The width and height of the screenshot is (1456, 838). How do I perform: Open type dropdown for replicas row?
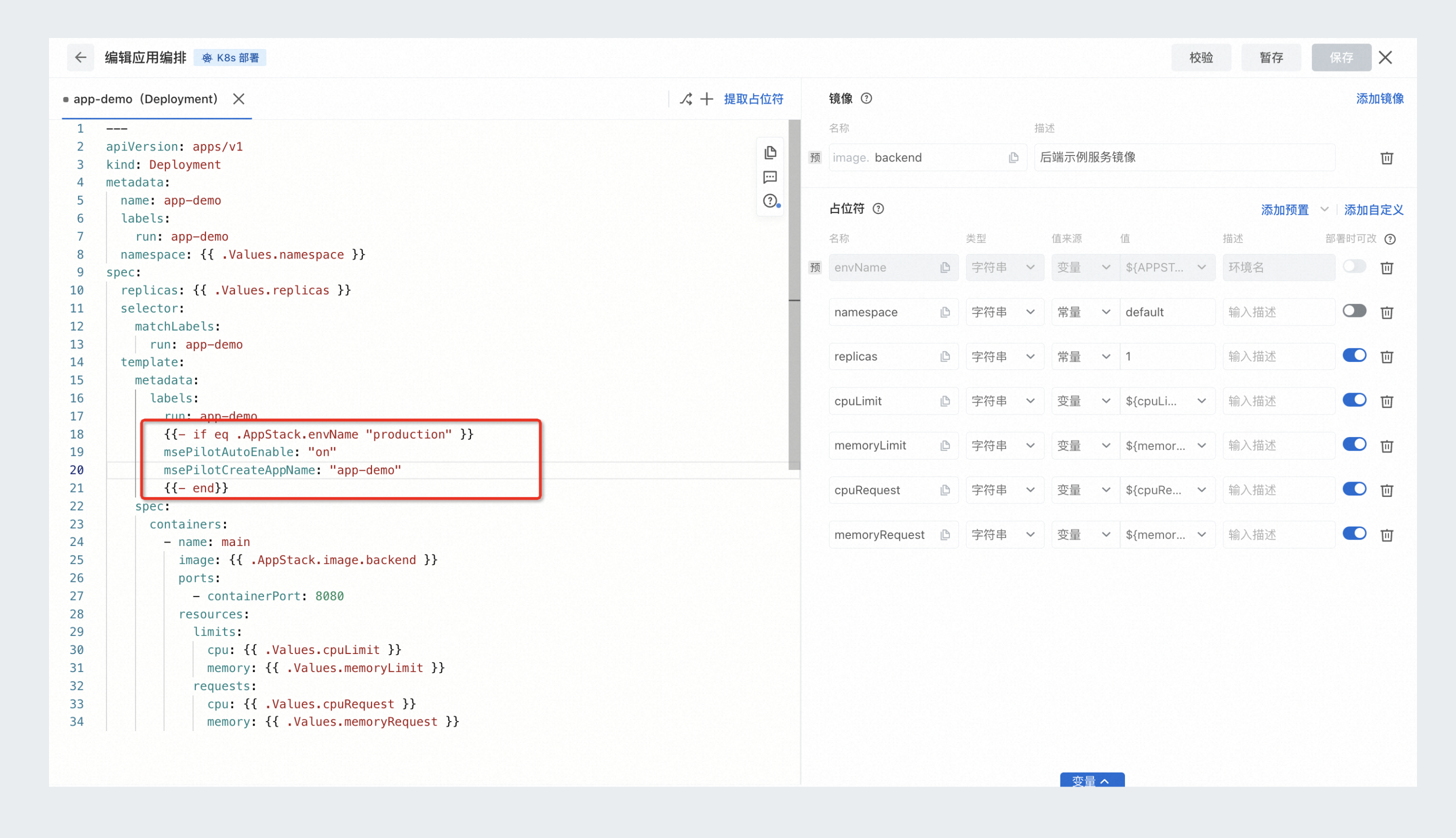(x=1004, y=357)
